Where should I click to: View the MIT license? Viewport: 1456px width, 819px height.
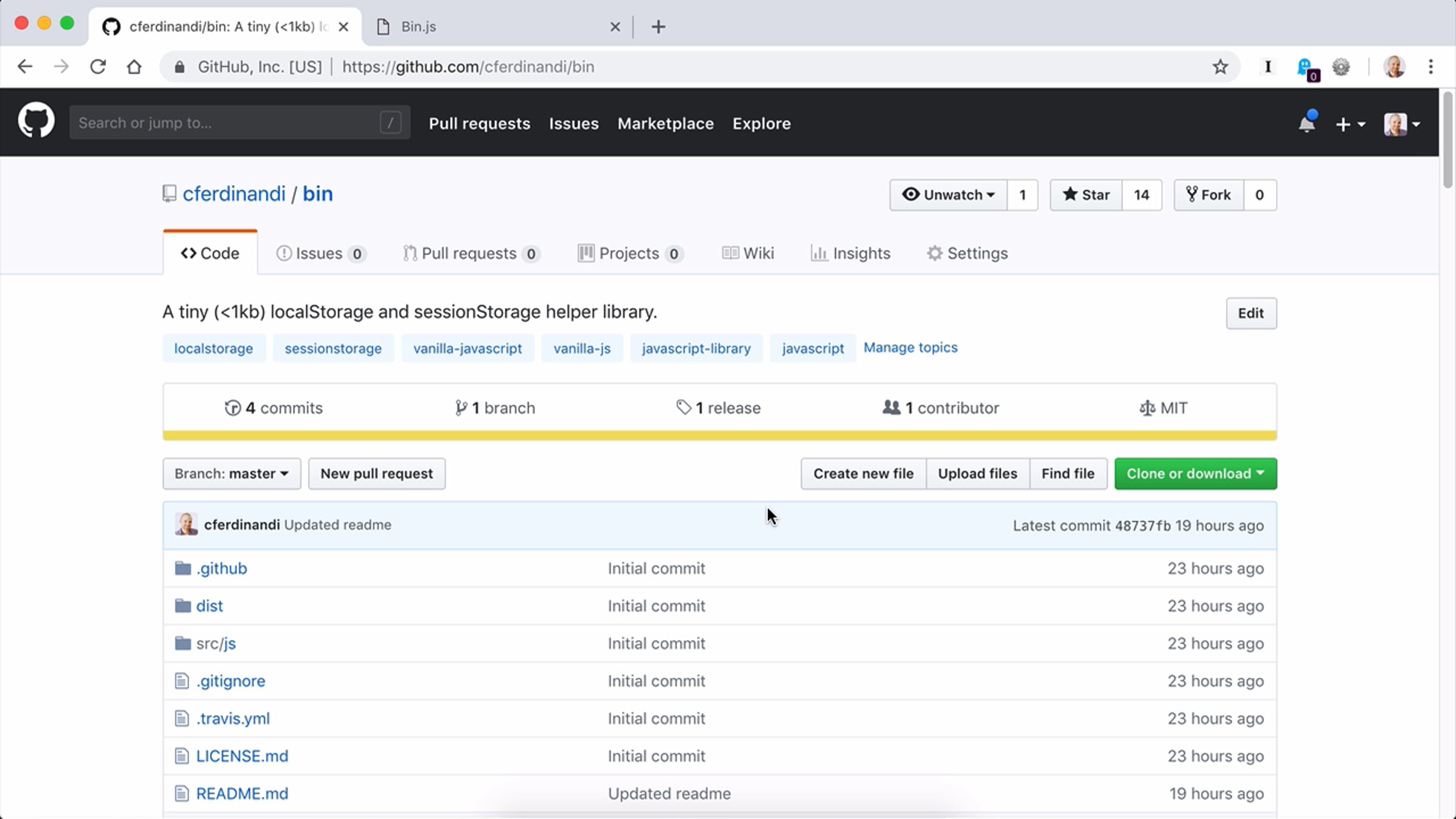pos(1164,408)
